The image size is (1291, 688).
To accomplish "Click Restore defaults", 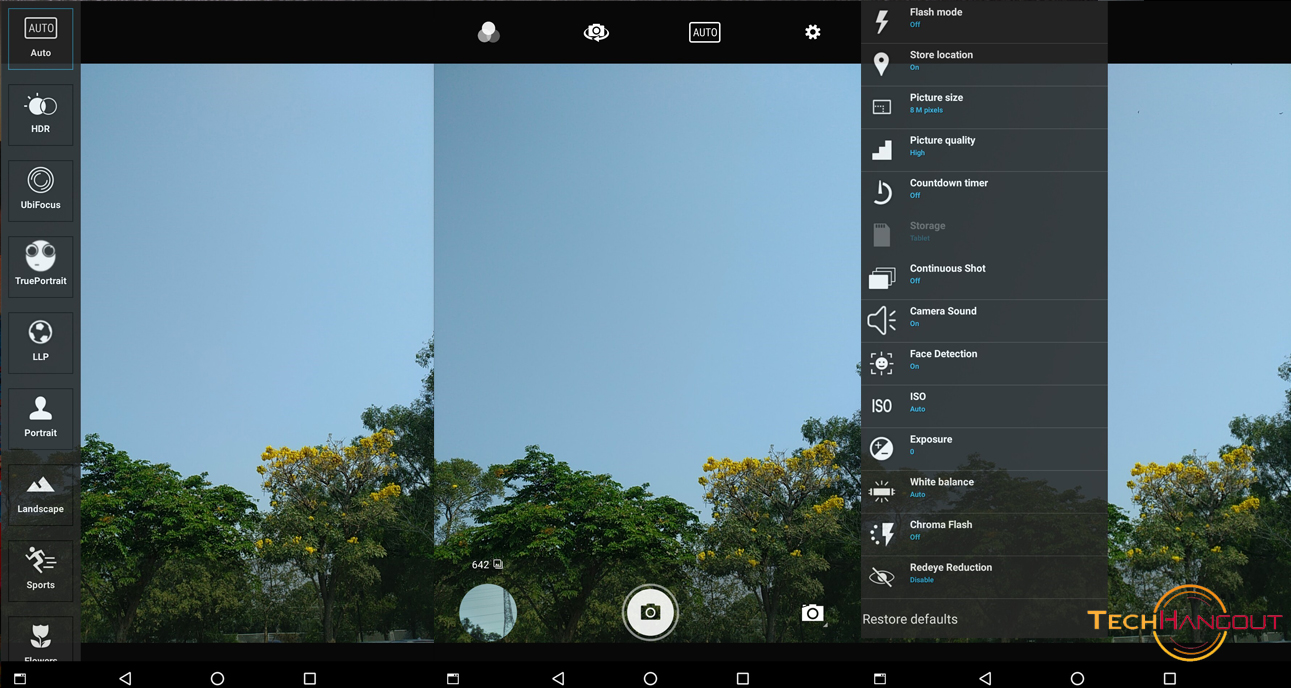I will pos(910,619).
